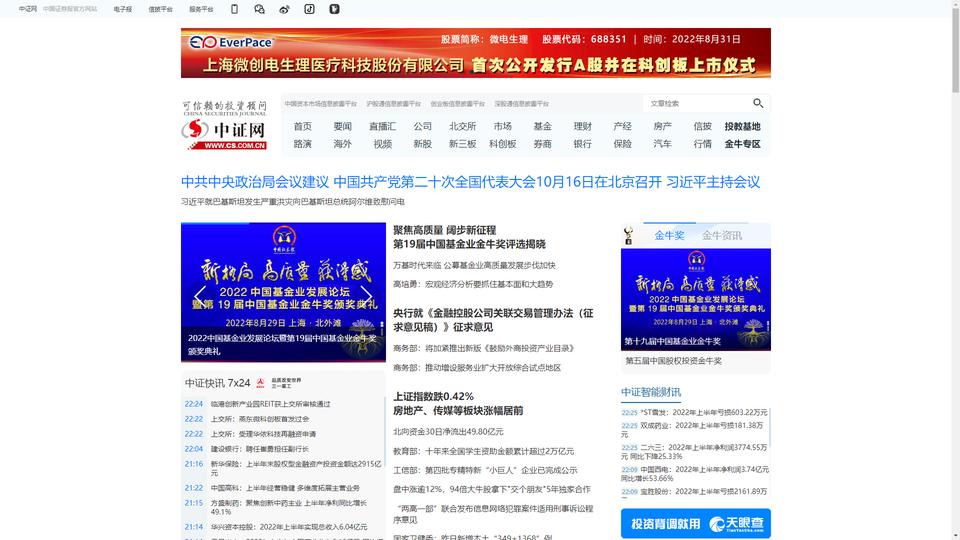Open 高培勇 宏观经济分析 article
The width and height of the screenshot is (960, 540).
coord(473,284)
